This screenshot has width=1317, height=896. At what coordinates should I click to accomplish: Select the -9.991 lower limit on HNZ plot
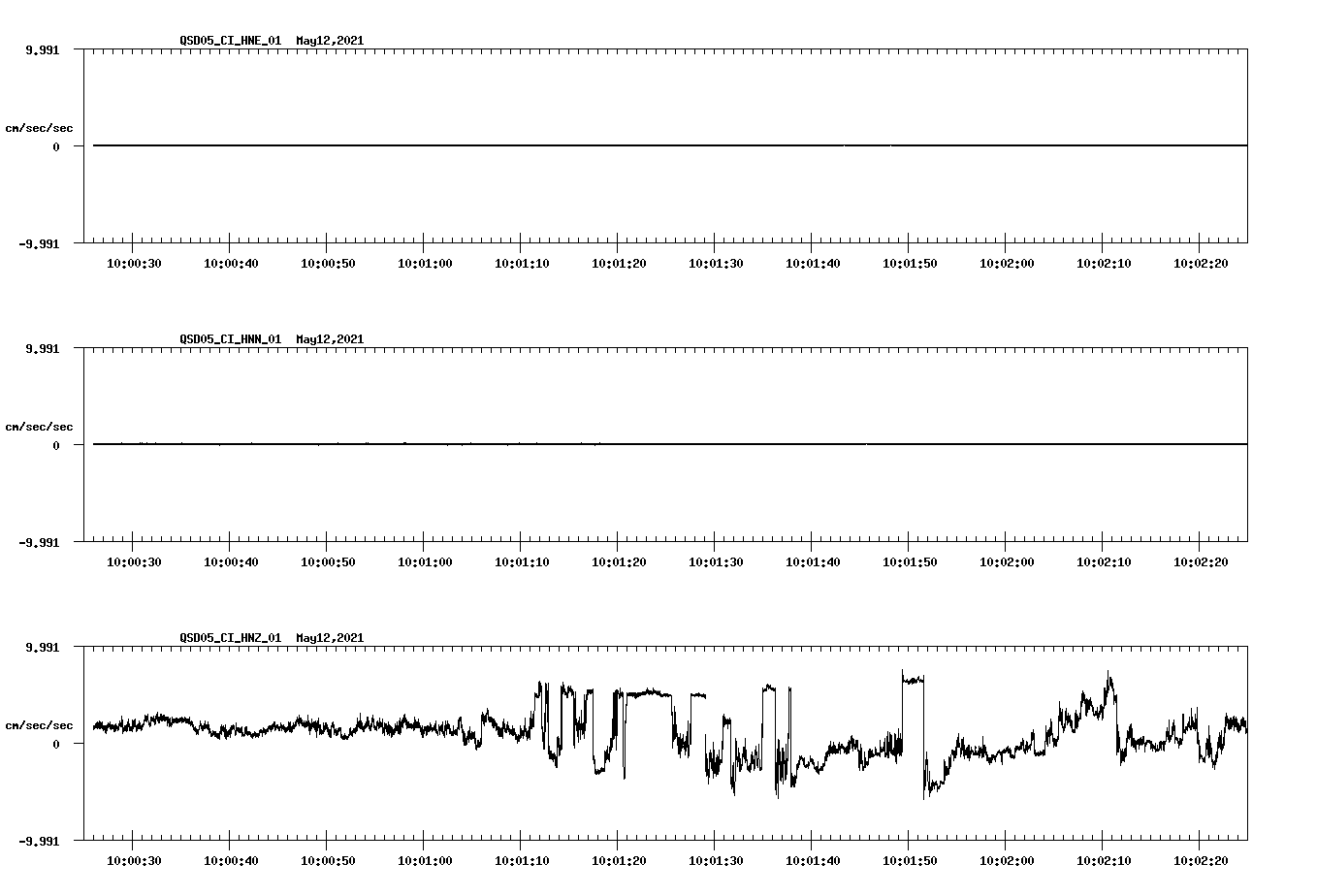point(39,841)
